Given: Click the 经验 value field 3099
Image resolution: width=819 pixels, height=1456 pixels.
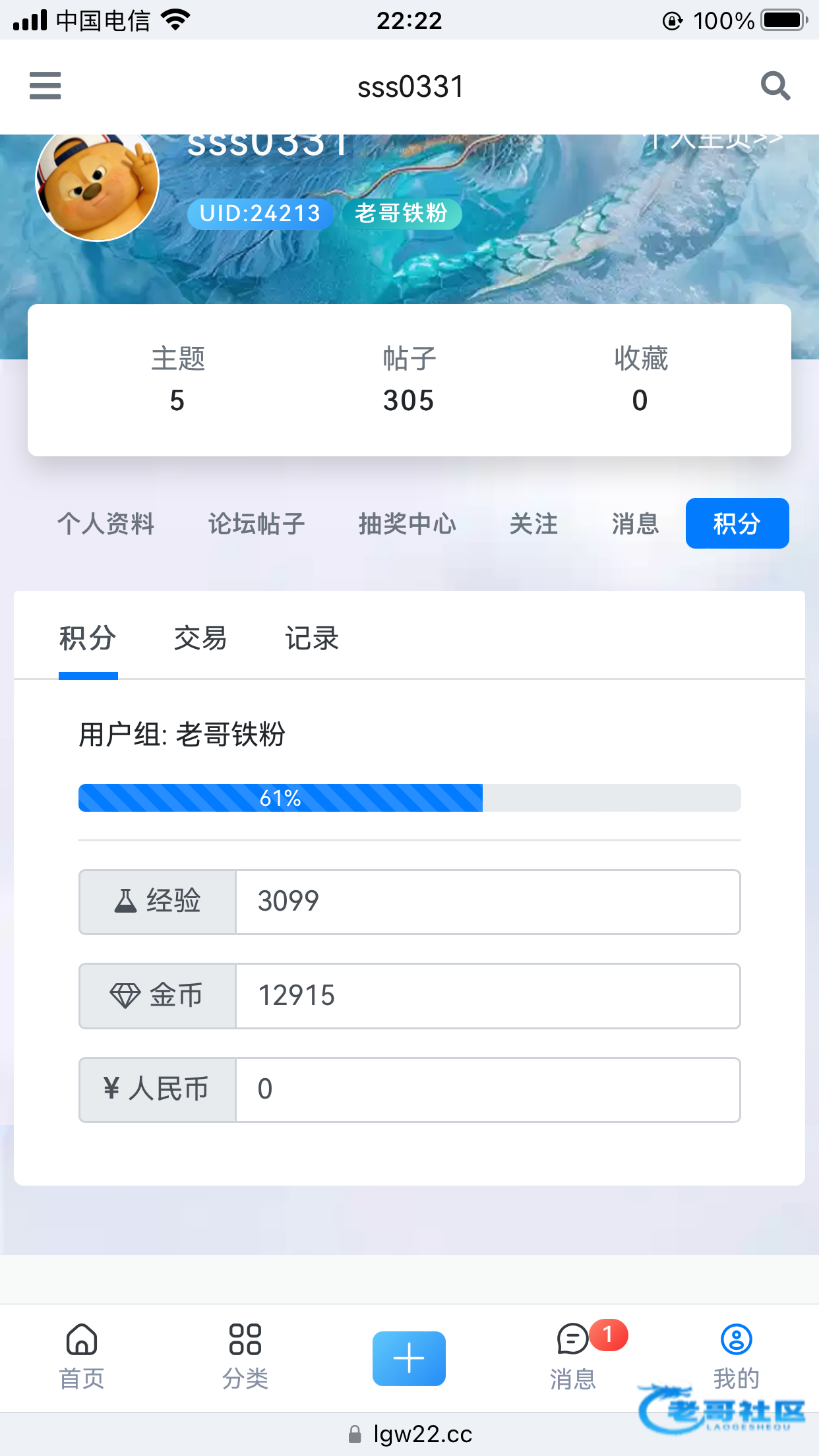Looking at the screenshot, I should (x=488, y=901).
